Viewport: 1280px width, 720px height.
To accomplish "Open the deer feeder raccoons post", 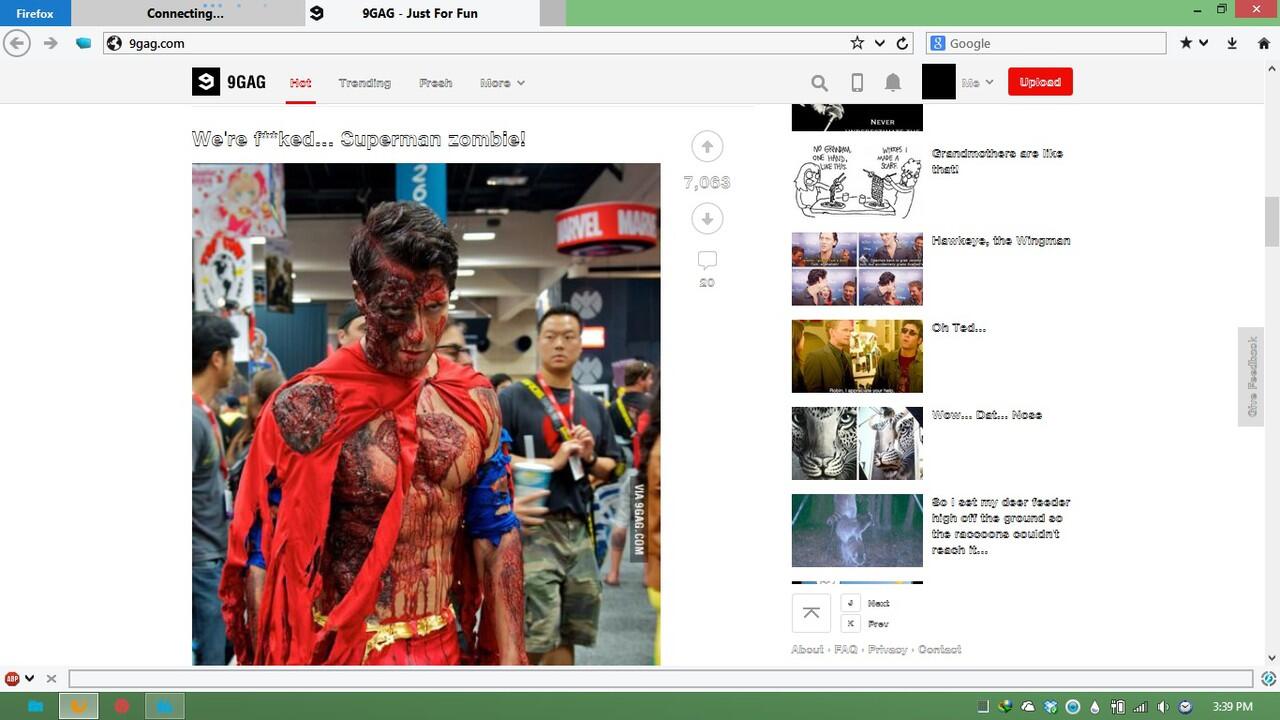I will tap(1001, 526).
